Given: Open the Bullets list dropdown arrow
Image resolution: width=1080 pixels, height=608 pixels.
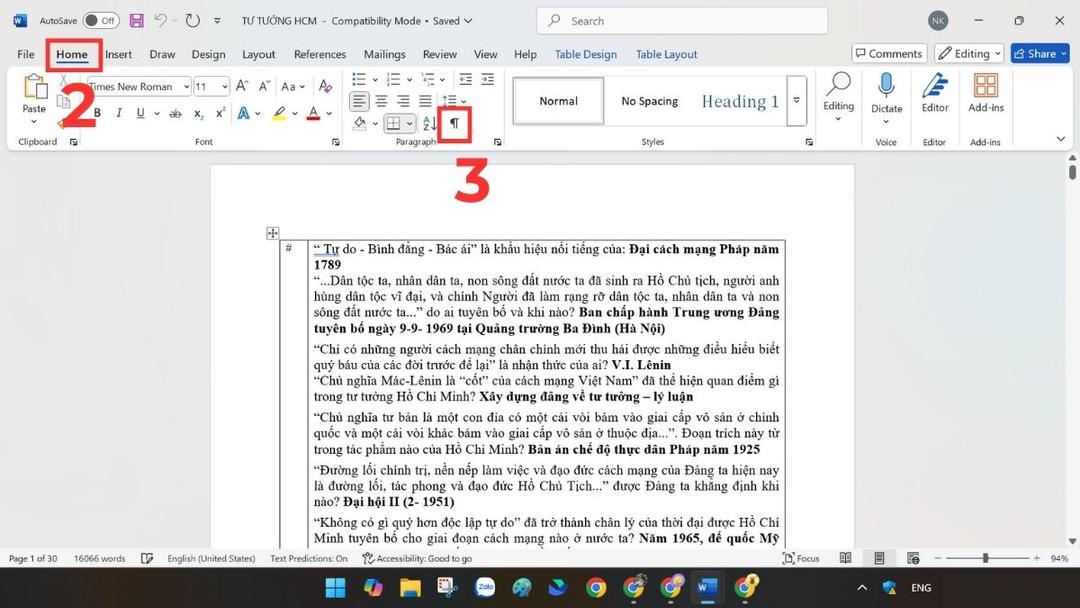Looking at the screenshot, I should 375,79.
